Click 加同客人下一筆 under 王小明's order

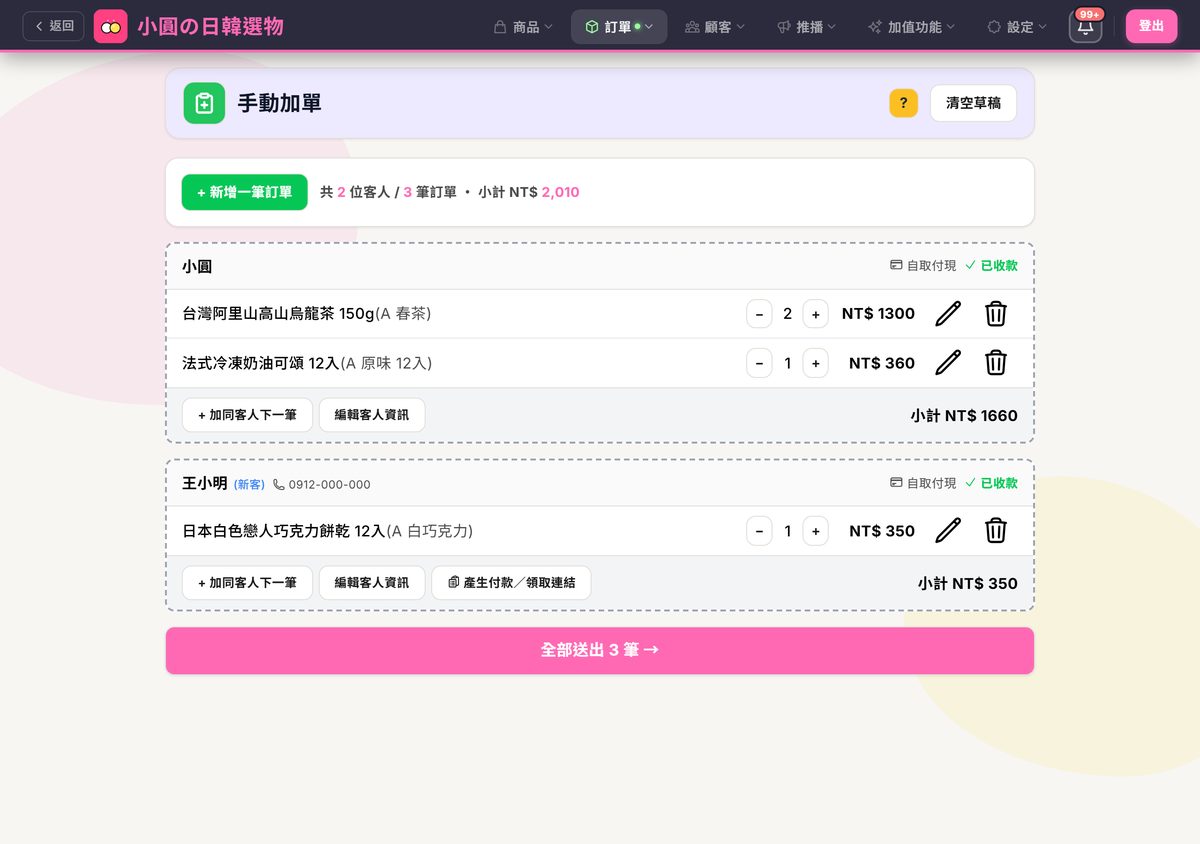click(247, 583)
